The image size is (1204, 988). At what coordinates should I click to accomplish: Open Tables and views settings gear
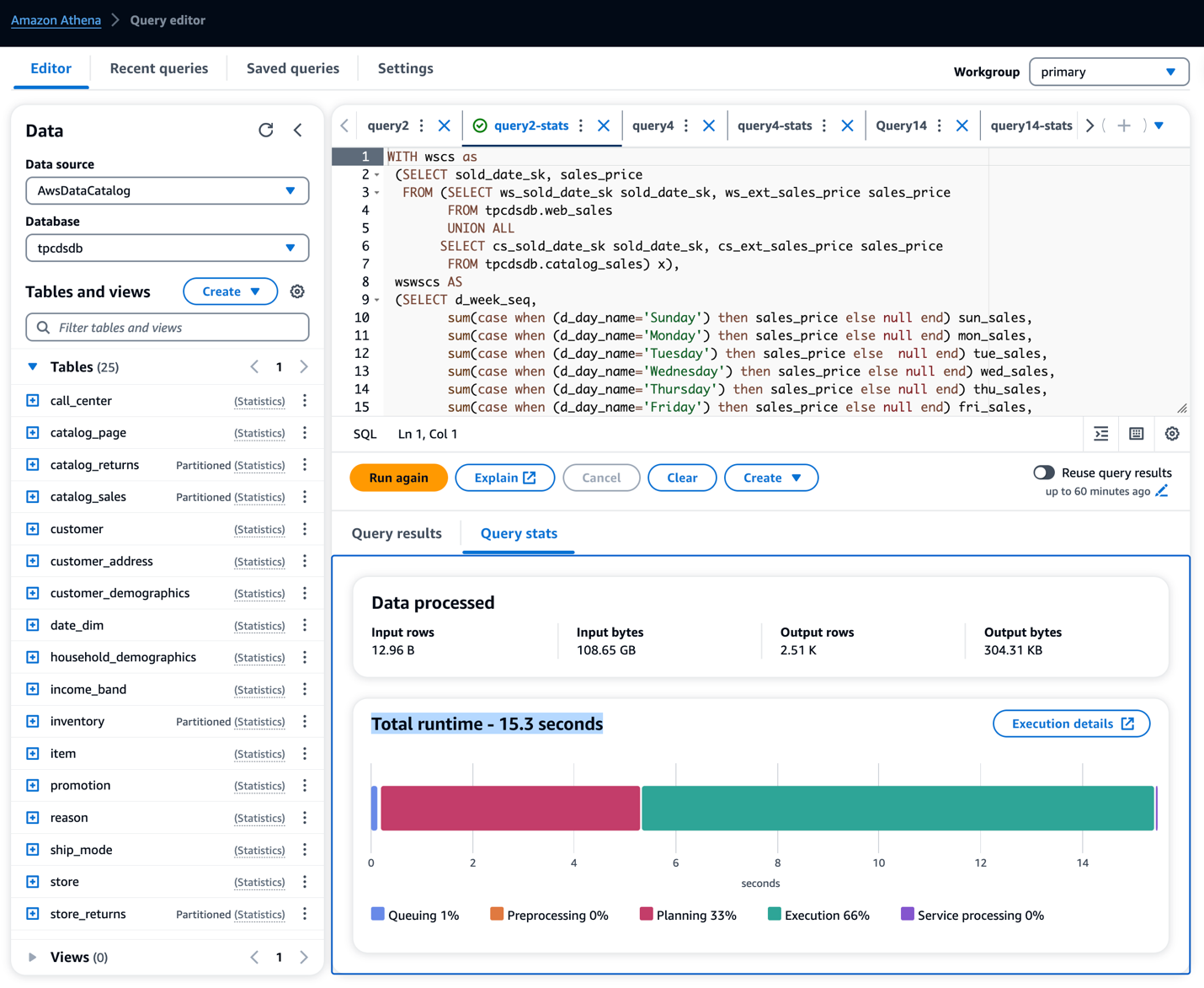click(297, 291)
